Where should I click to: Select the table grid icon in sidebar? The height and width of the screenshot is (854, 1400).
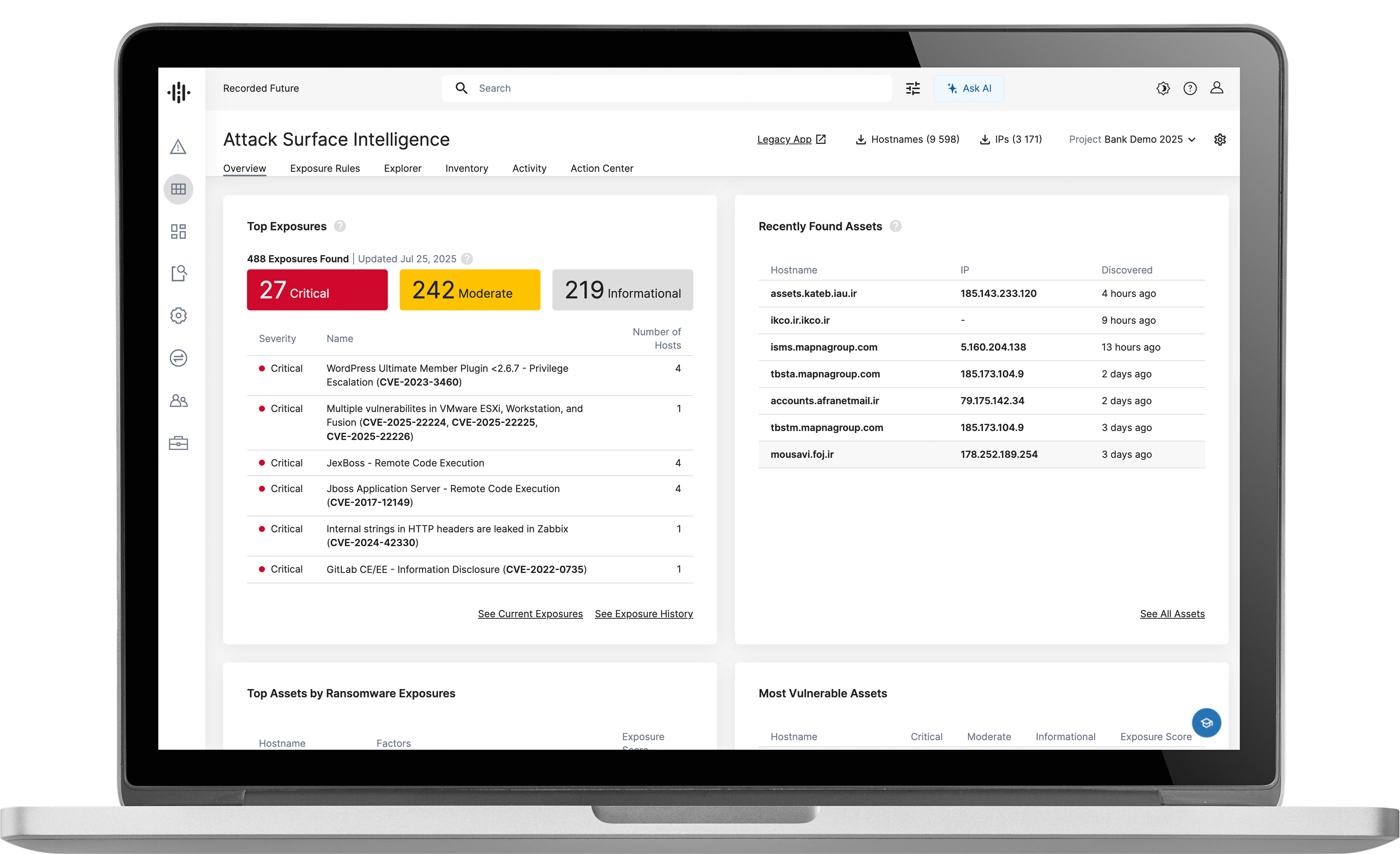tap(178, 189)
